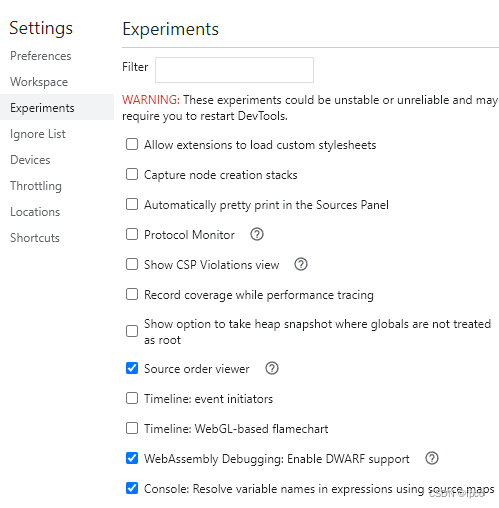The height and width of the screenshot is (508, 499).
Task: Enable Allow extensions to load custom stylesheets
Action: [132, 144]
